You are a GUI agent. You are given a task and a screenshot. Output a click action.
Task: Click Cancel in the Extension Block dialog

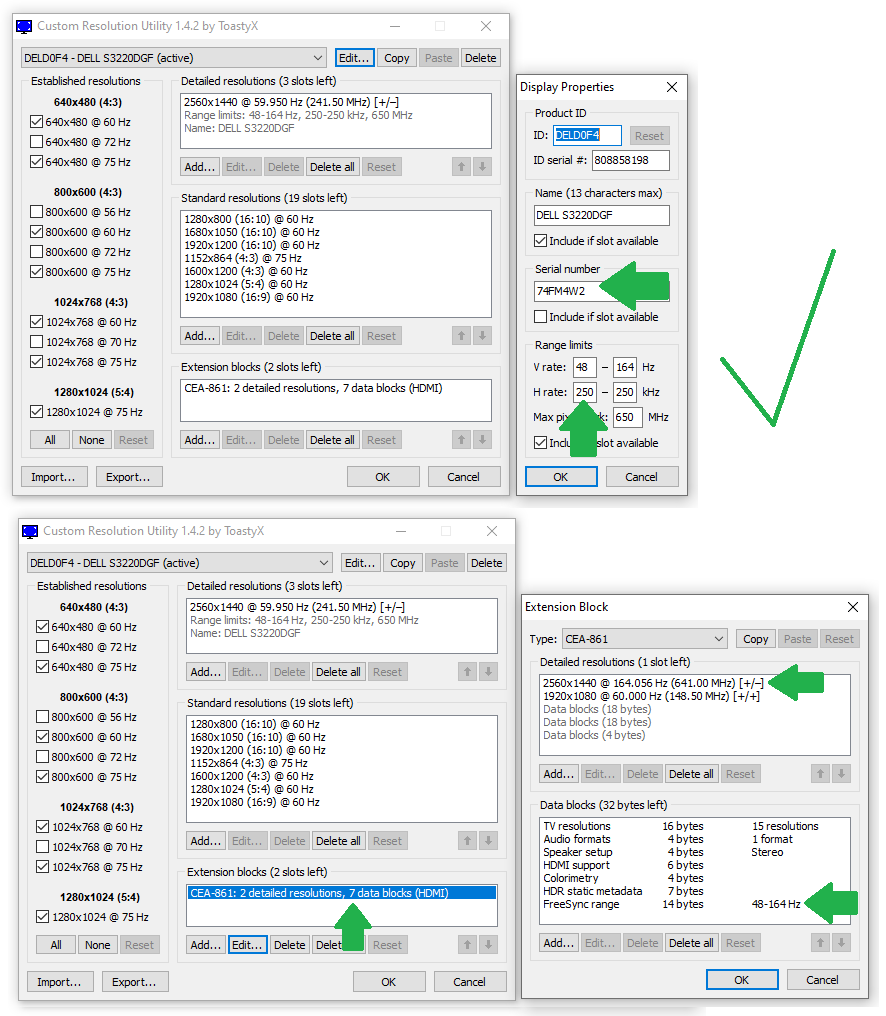pyautogui.click(x=822, y=980)
